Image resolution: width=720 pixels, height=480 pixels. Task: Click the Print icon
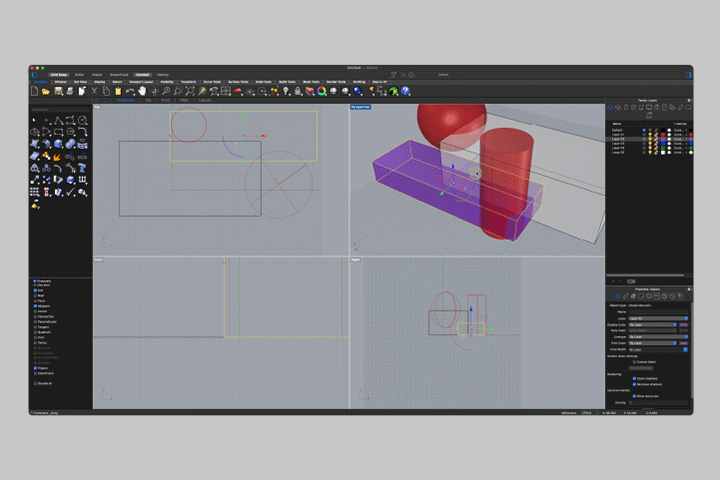pos(70,91)
